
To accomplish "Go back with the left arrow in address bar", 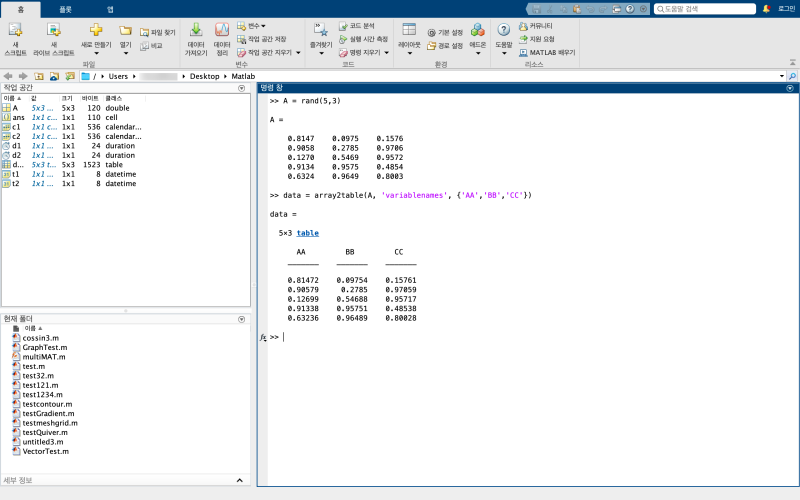I will [x=8, y=76].
